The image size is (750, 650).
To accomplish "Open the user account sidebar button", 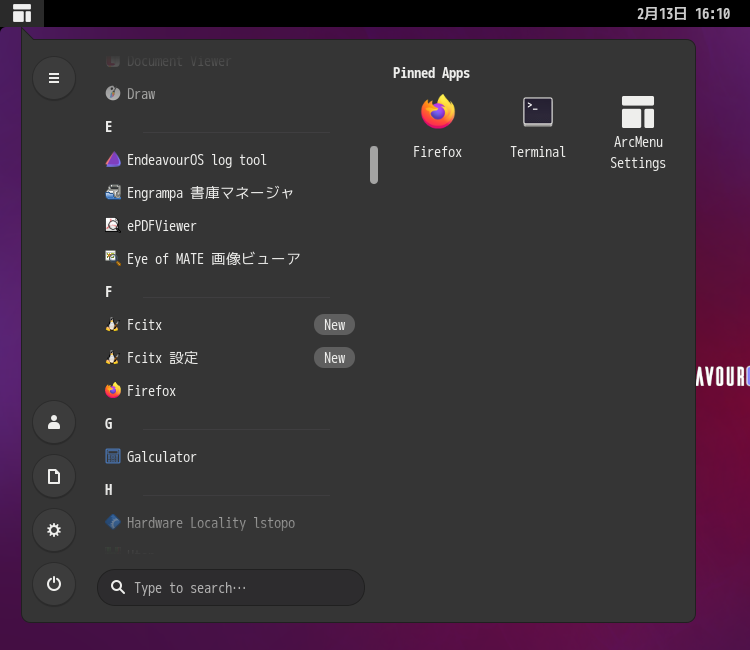I will (x=54, y=422).
